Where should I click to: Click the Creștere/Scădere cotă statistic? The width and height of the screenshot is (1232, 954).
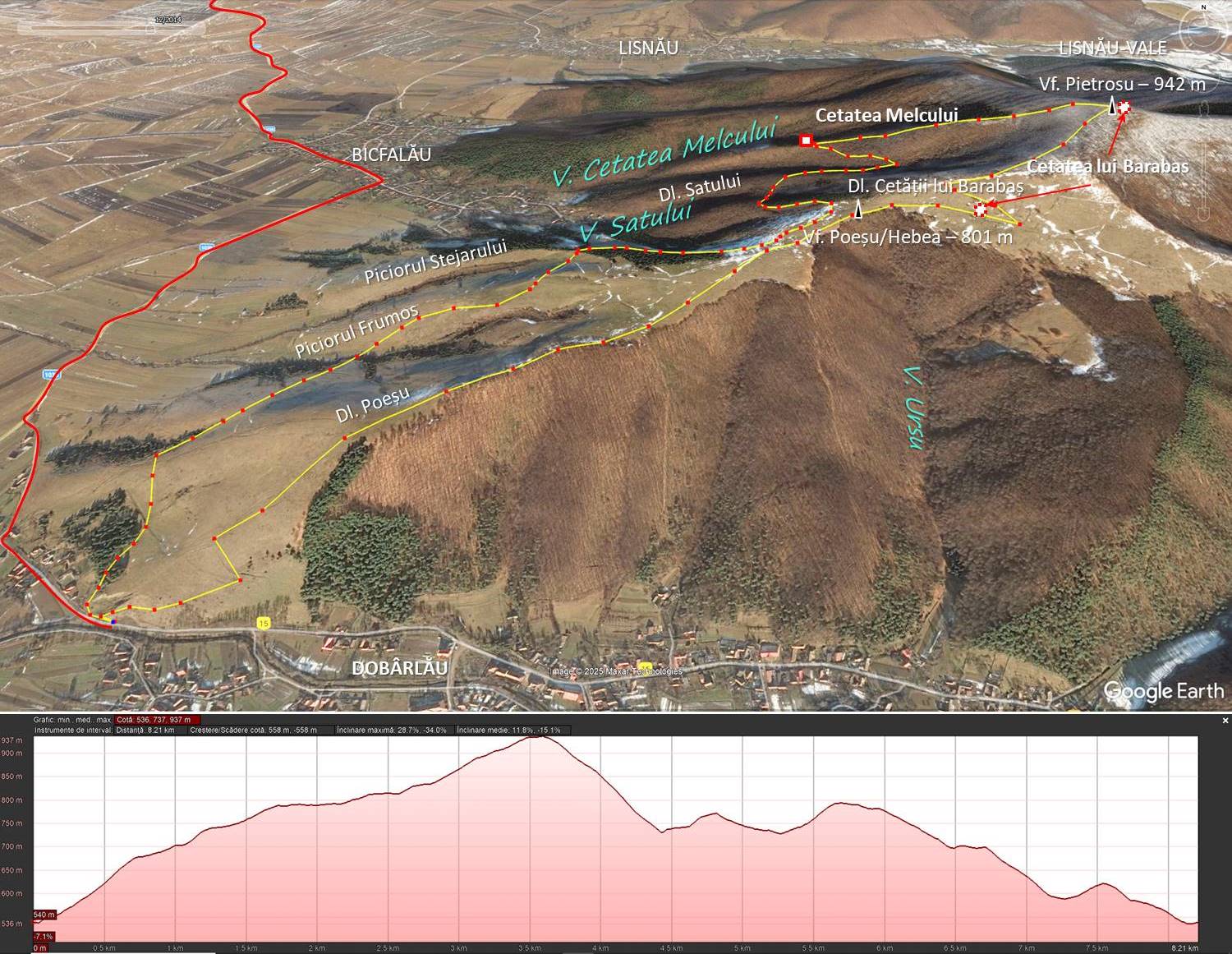(x=253, y=730)
